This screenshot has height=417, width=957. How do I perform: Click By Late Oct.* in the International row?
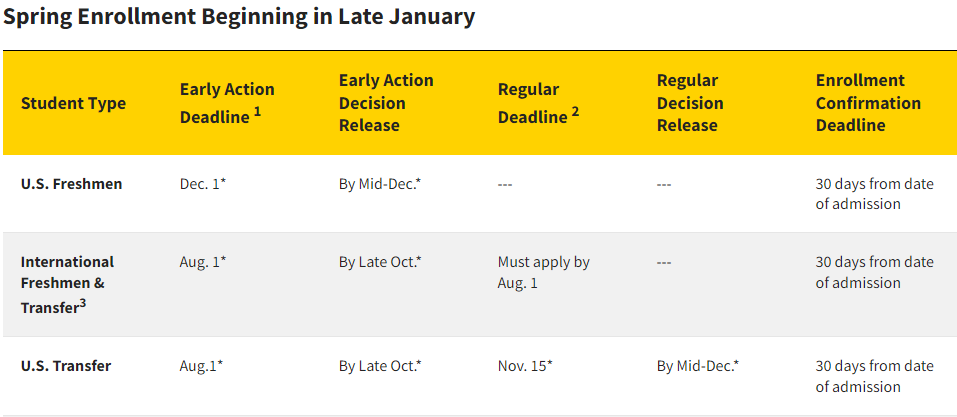tap(380, 262)
